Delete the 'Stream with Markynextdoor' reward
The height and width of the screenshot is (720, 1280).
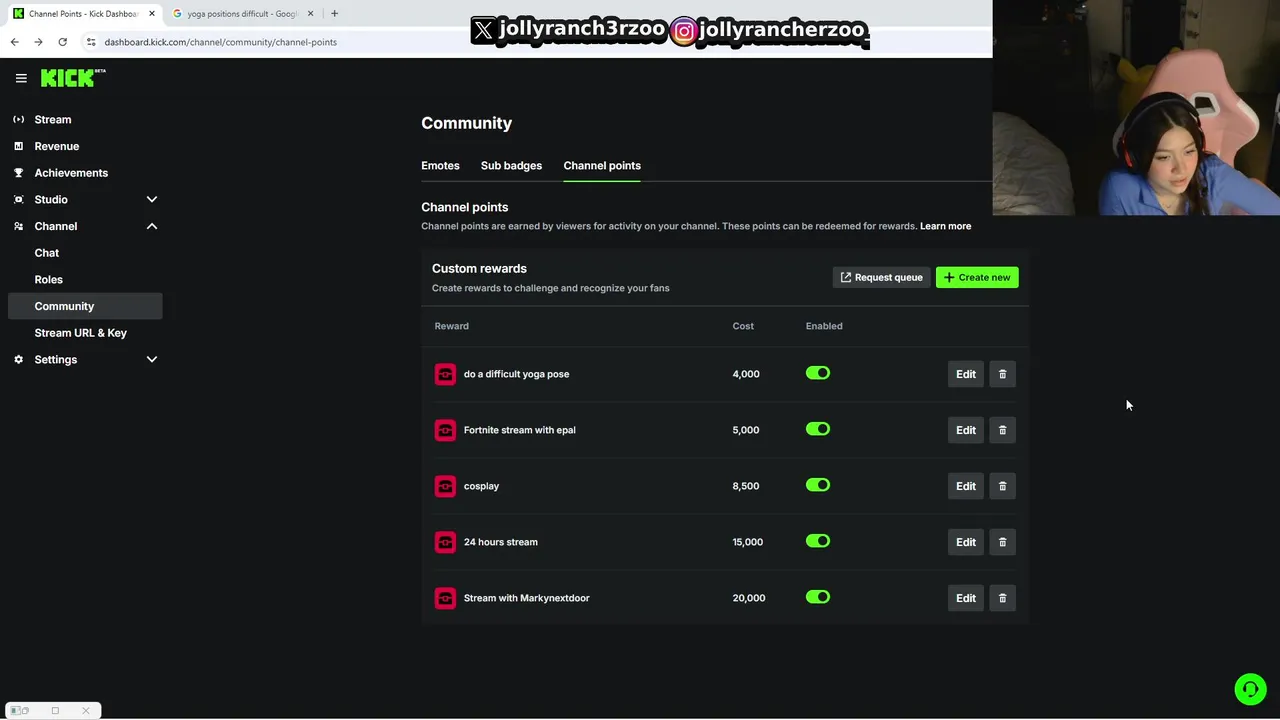point(1002,598)
